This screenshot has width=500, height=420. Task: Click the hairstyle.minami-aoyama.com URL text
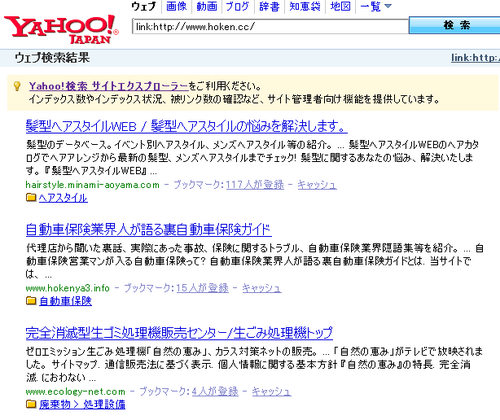pos(93,185)
